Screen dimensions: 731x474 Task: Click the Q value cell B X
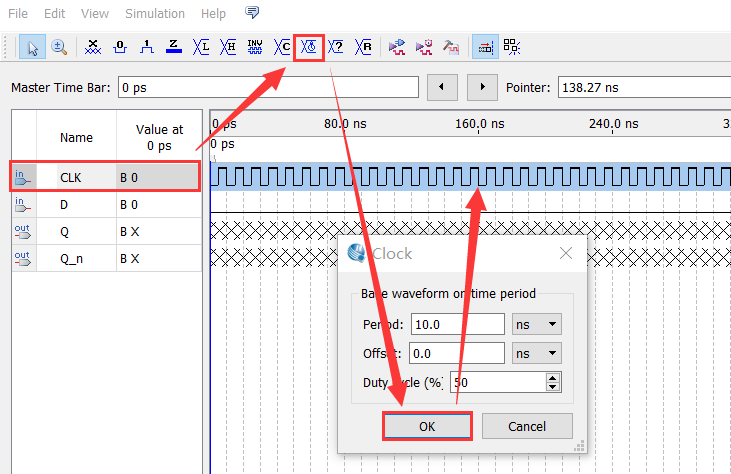159,232
